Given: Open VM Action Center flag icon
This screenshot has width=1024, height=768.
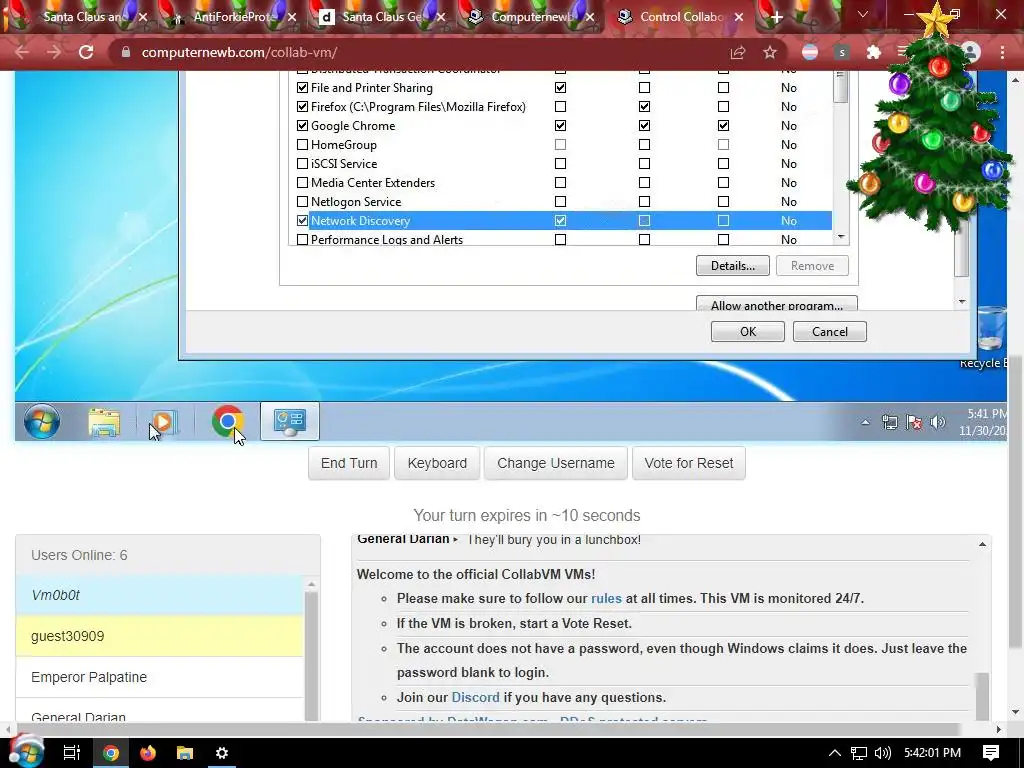Looking at the screenshot, I should [x=914, y=422].
